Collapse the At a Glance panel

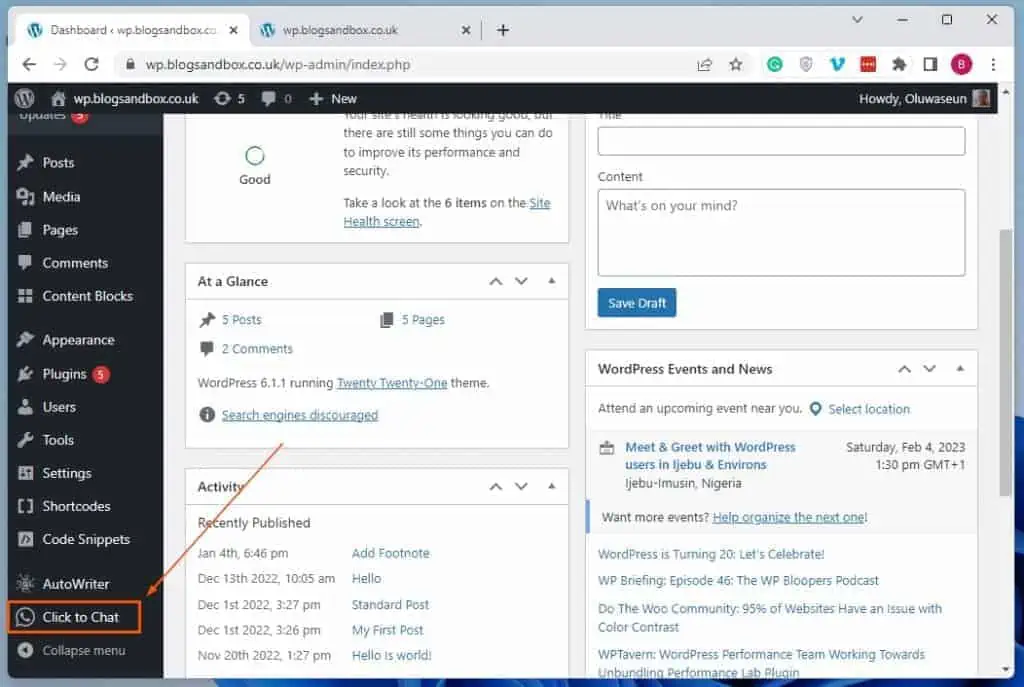point(552,281)
